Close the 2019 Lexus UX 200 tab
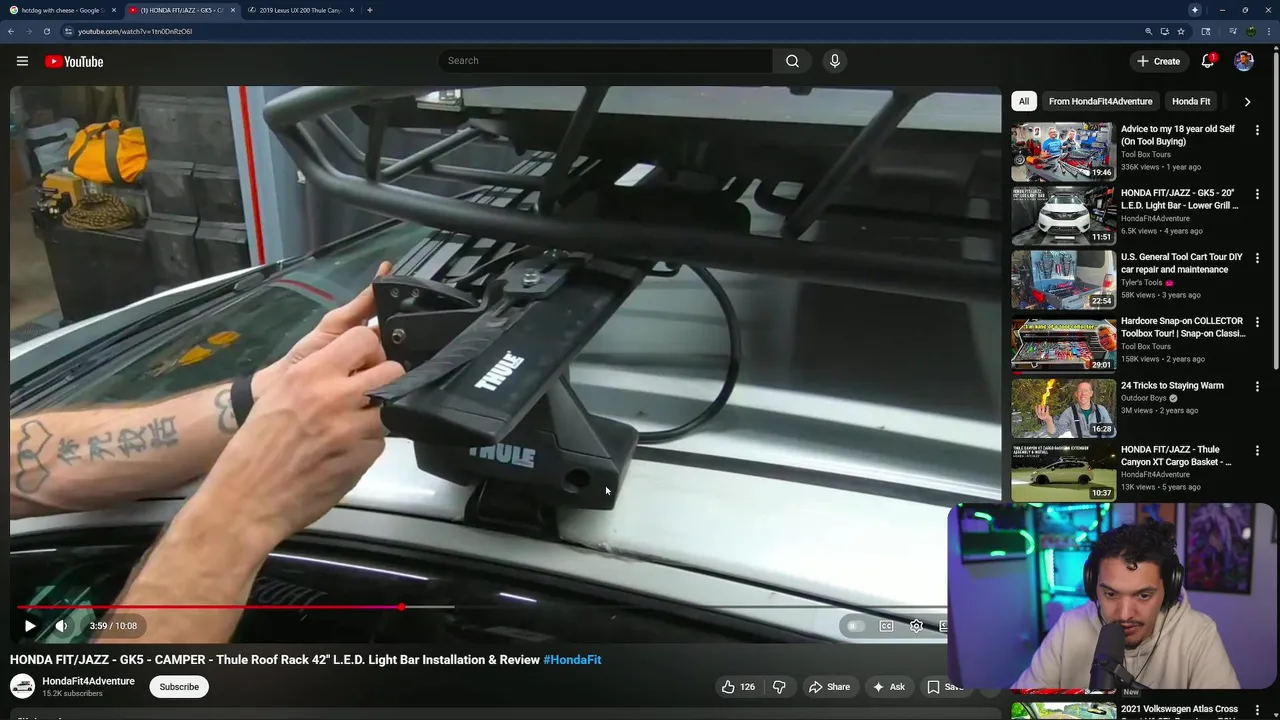1280x720 pixels. point(351,10)
